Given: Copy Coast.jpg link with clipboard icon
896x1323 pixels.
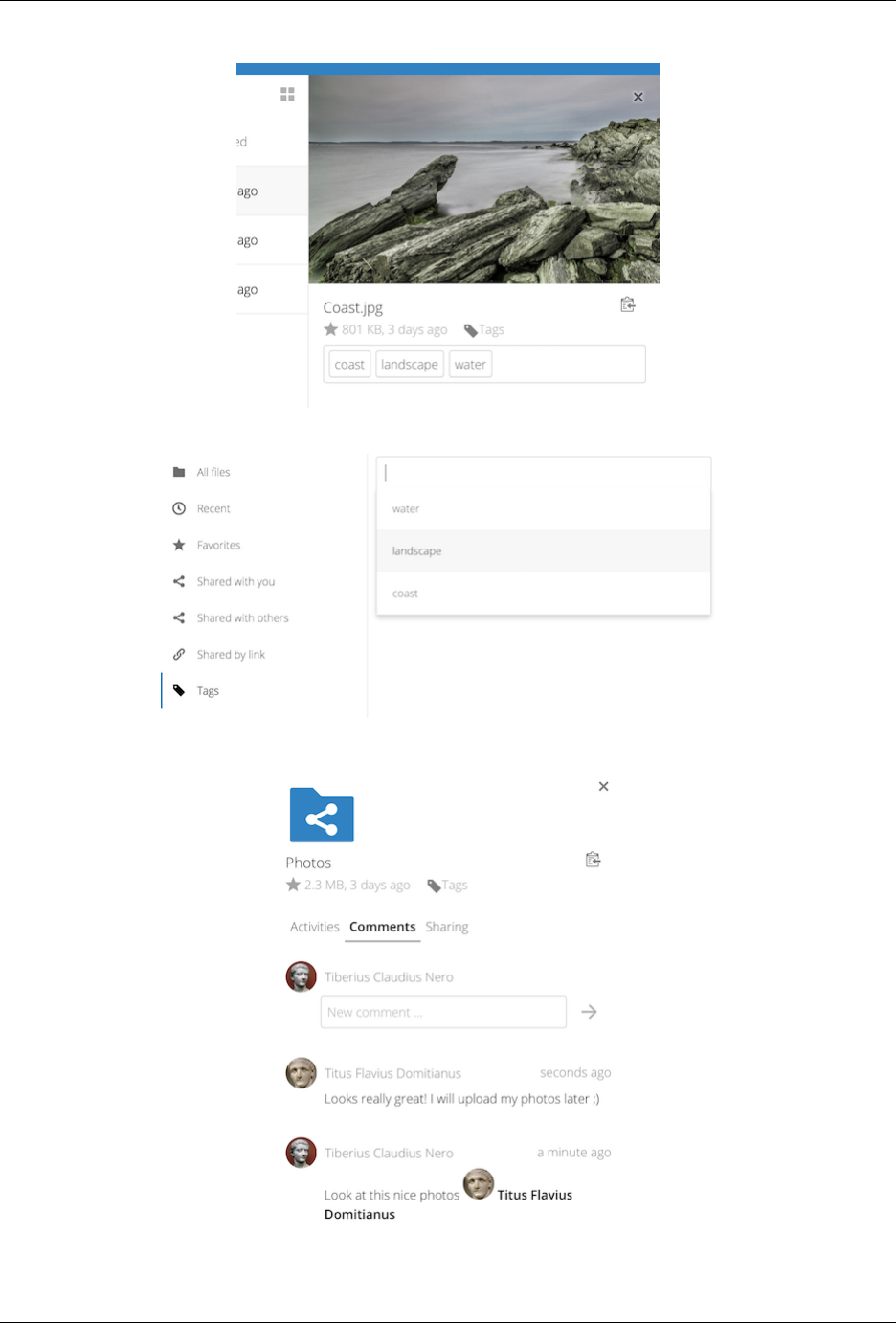Looking at the screenshot, I should point(628,304).
